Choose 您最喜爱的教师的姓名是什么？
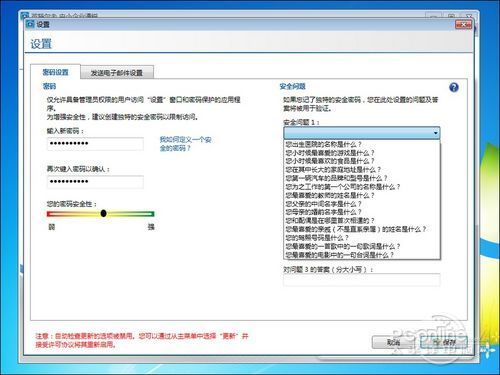500x375 pixels. tap(362, 195)
